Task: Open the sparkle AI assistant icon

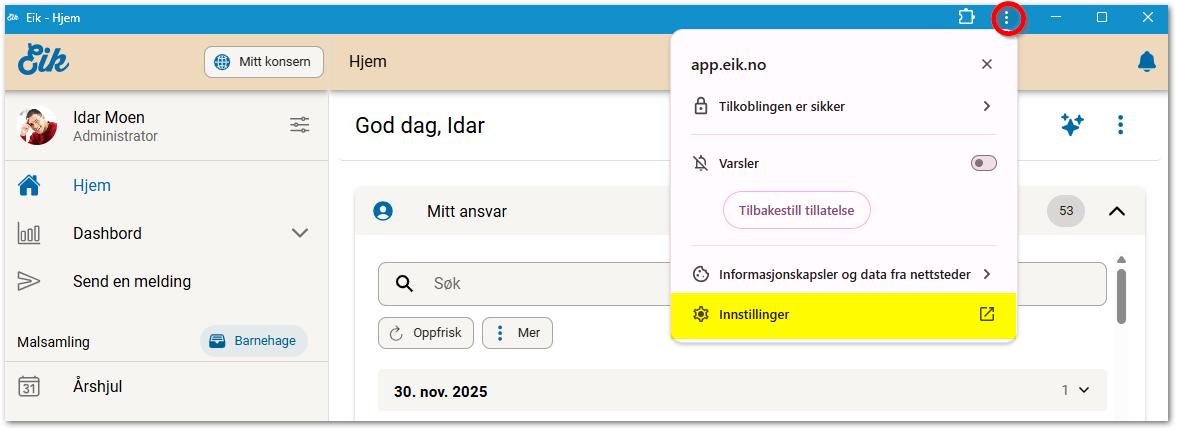Action: click(1071, 125)
